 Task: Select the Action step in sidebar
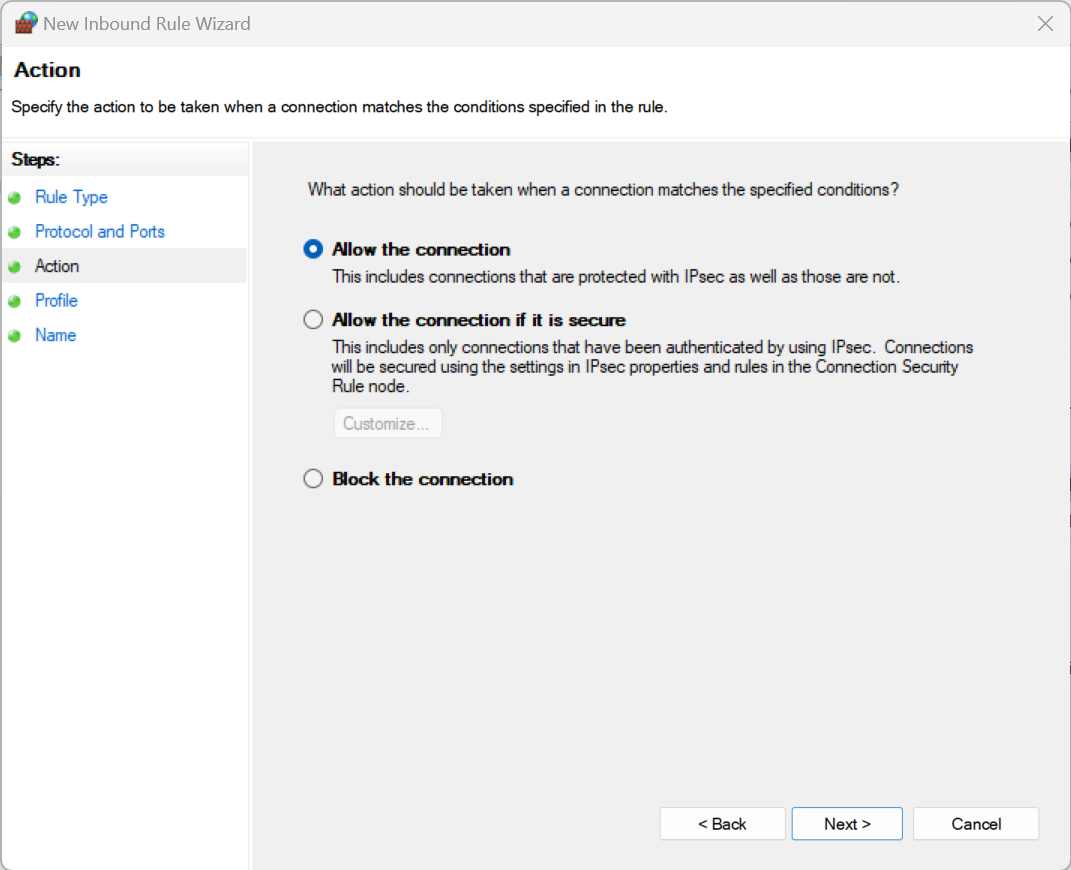tap(57, 266)
